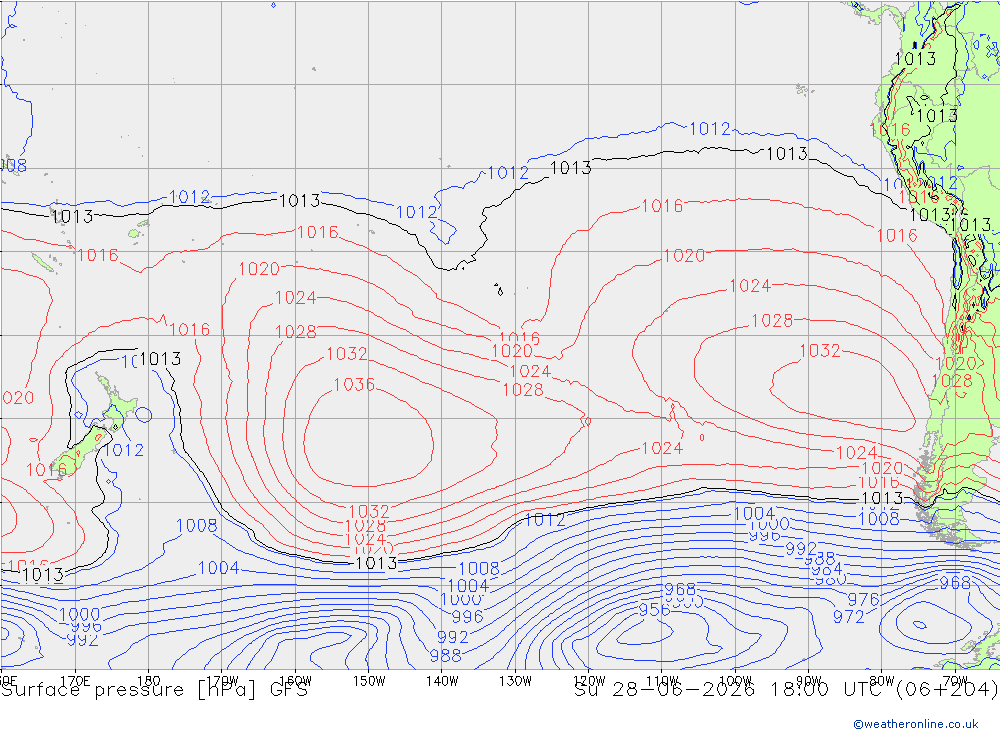Select the 988 isobar label
Image resolution: width=1000 pixels, height=733 pixels.
[445, 655]
